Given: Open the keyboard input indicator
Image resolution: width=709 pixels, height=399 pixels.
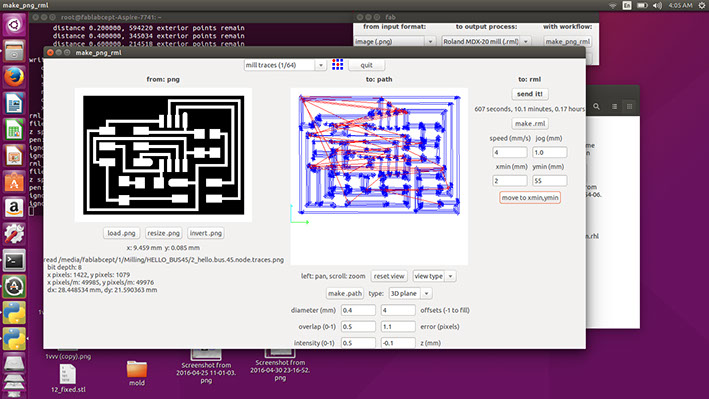Looking at the screenshot, I should tap(627, 5).
